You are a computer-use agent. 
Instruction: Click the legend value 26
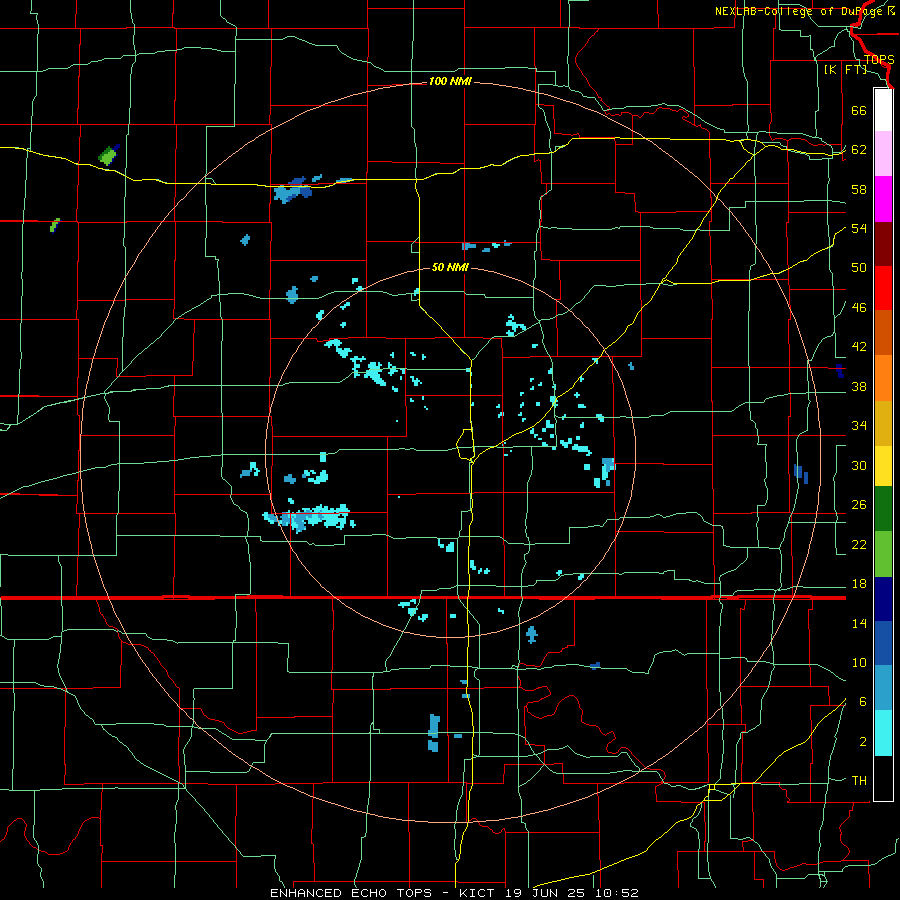[x=859, y=505]
